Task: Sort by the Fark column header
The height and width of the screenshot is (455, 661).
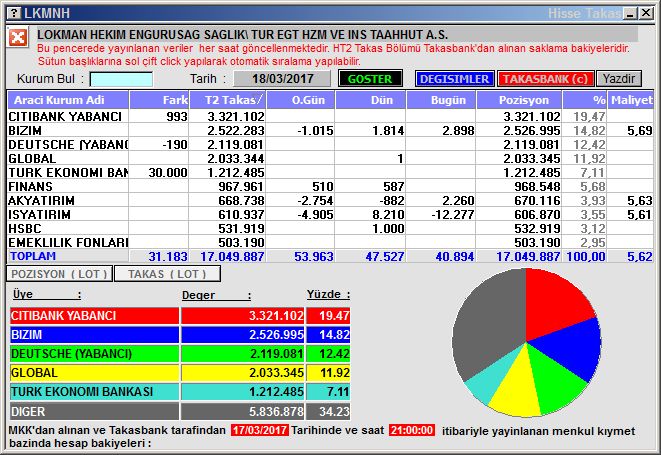Action: (159, 100)
